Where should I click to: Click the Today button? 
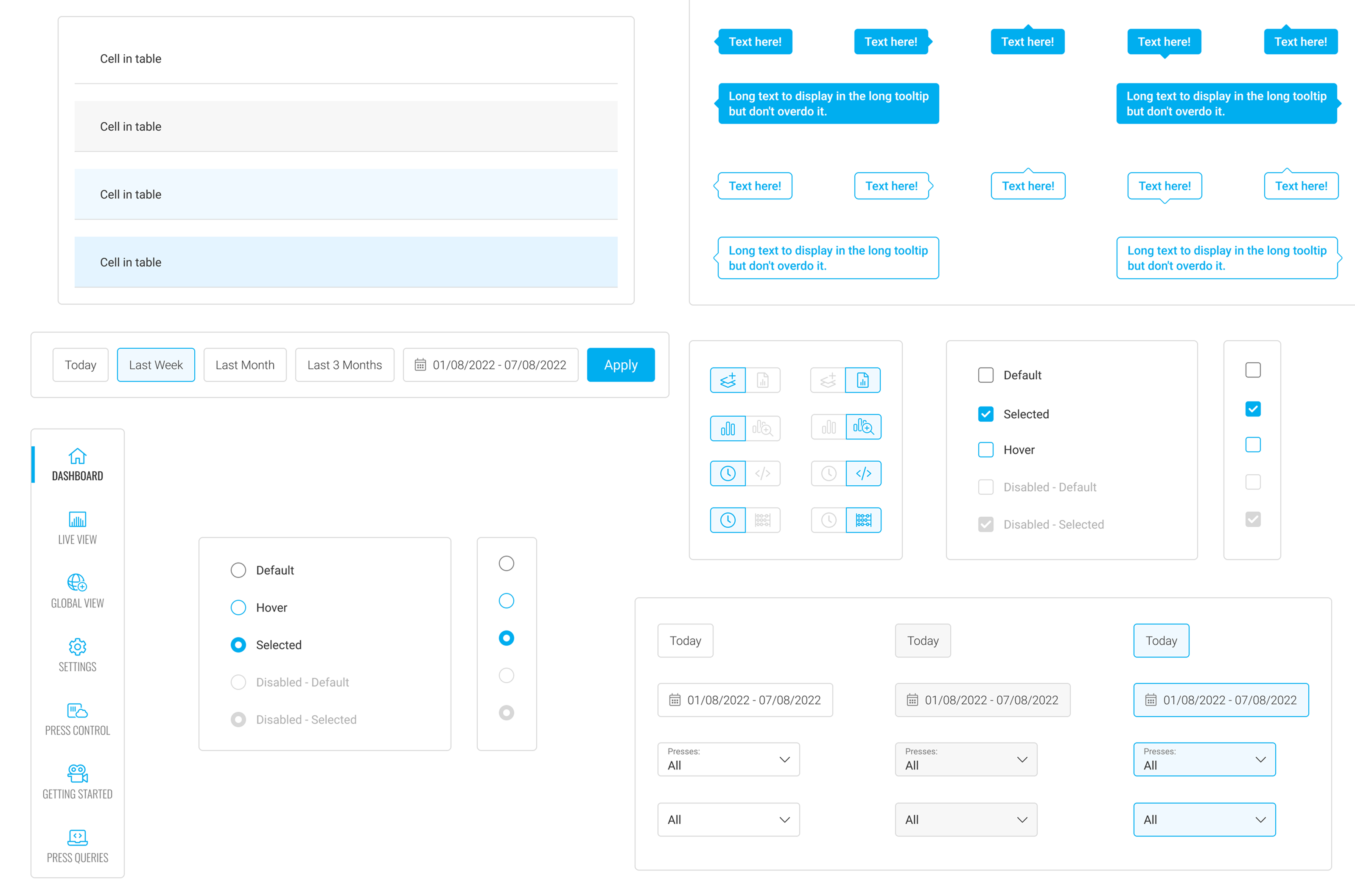[x=80, y=364]
